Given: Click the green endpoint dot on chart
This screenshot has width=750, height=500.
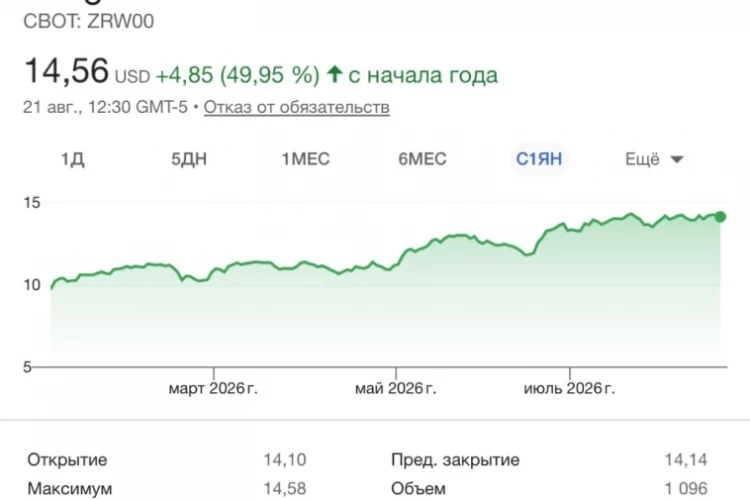Looking at the screenshot, I should pyautogui.click(x=720, y=217).
